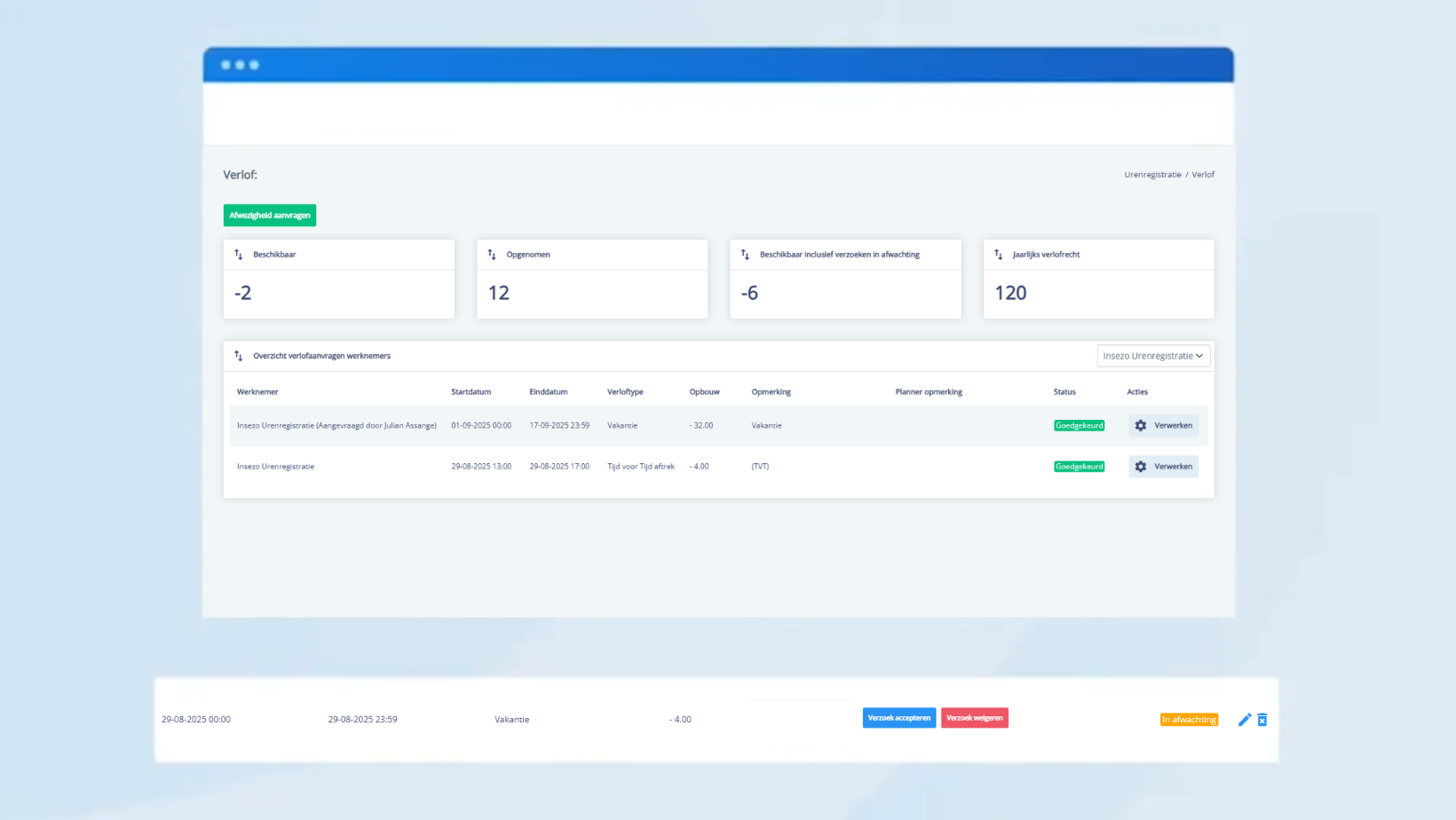Click Verwerken for the Vakantie row
1456x820 pixels.
point(1163,426)
